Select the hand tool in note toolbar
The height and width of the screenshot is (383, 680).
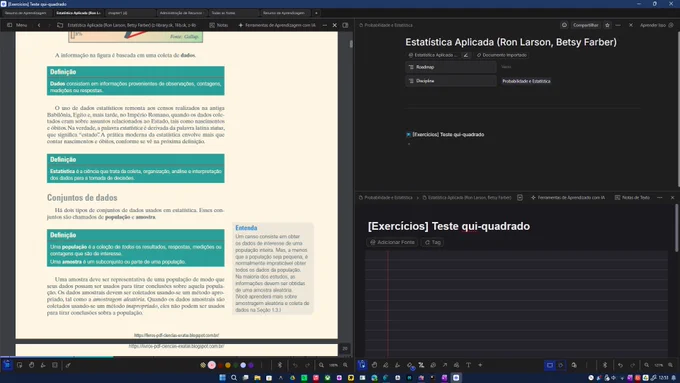tap(374, 365)
